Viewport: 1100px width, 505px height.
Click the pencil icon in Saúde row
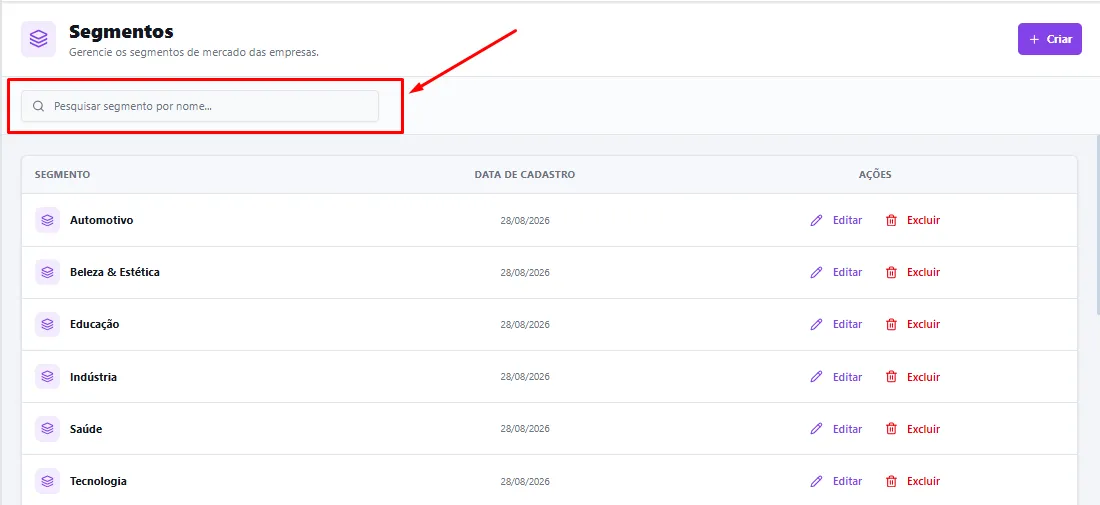pyautogui.click(x=816, y=429)
